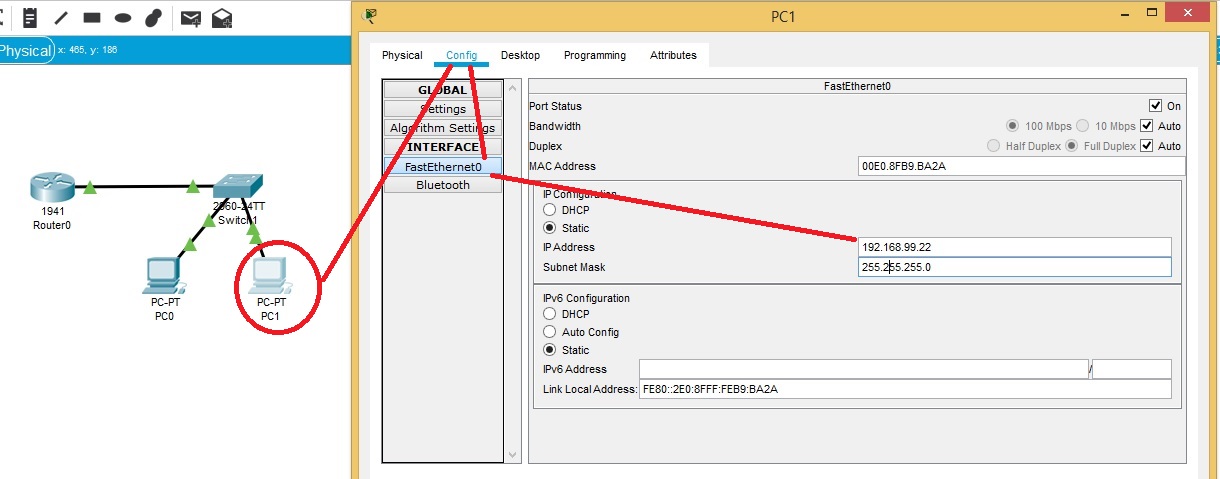Select the Draw Ellipse tool
The image size is (1220, 479).
point(123,17)
